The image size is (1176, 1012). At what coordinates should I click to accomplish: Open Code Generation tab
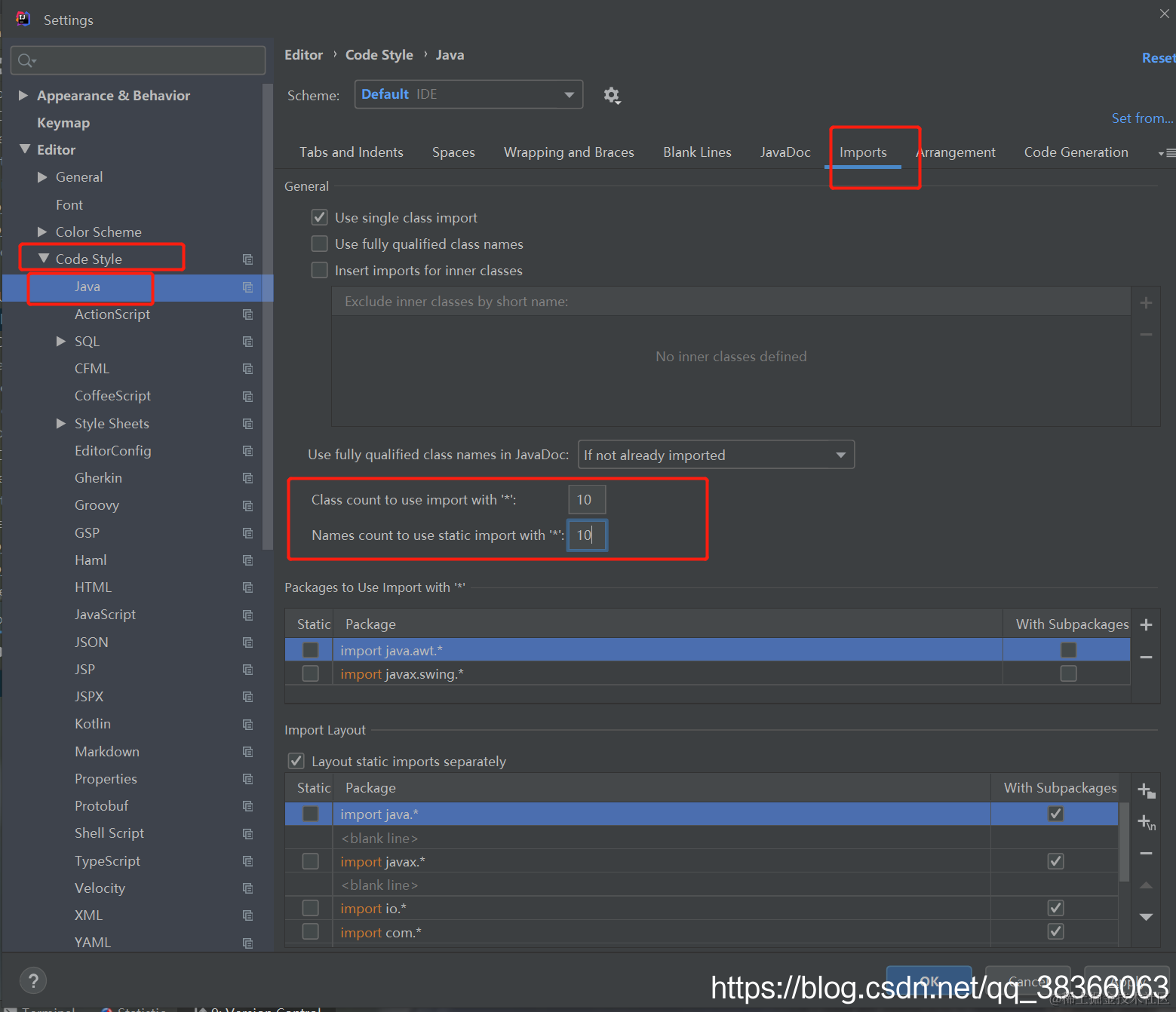pyautogui.click(x=1076, y=152)
